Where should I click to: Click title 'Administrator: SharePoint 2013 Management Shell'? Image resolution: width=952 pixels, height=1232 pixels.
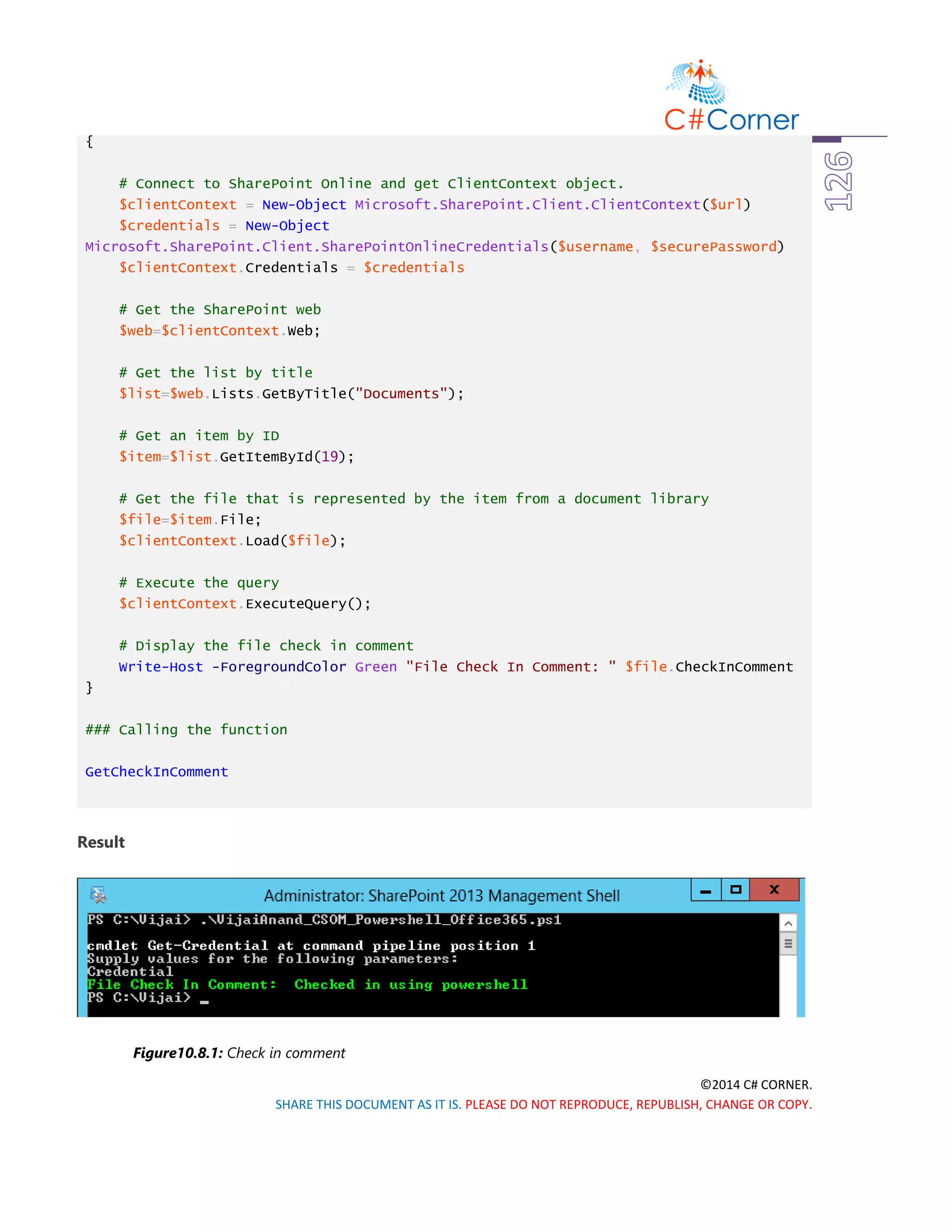442,896
